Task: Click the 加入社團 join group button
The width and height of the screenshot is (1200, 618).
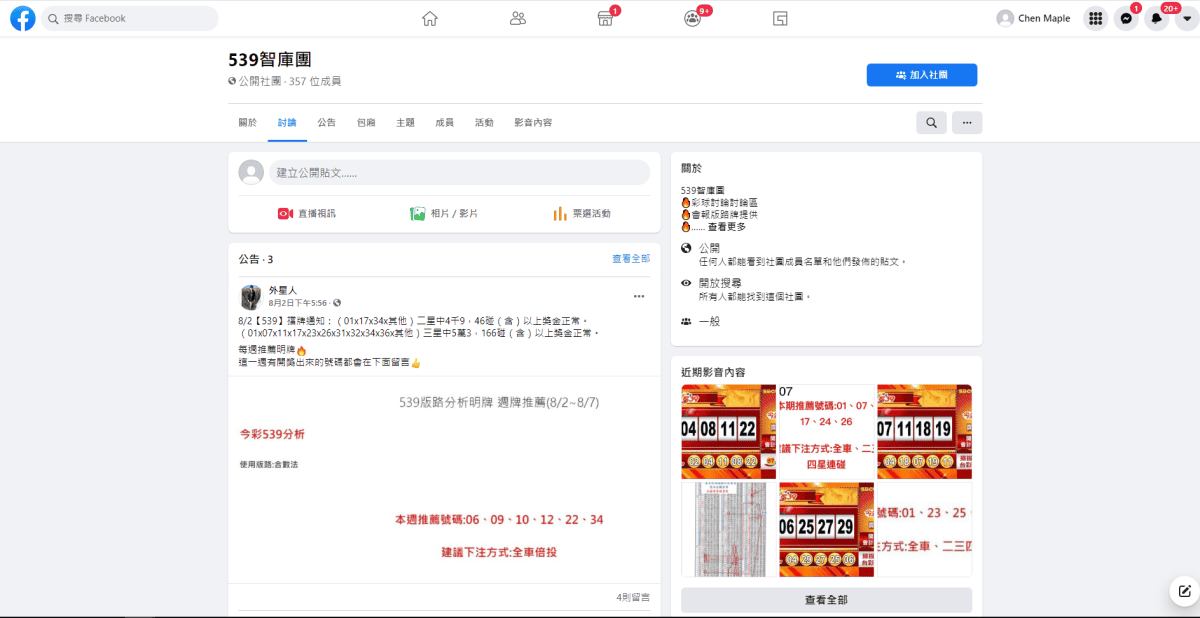Action: 922,75
